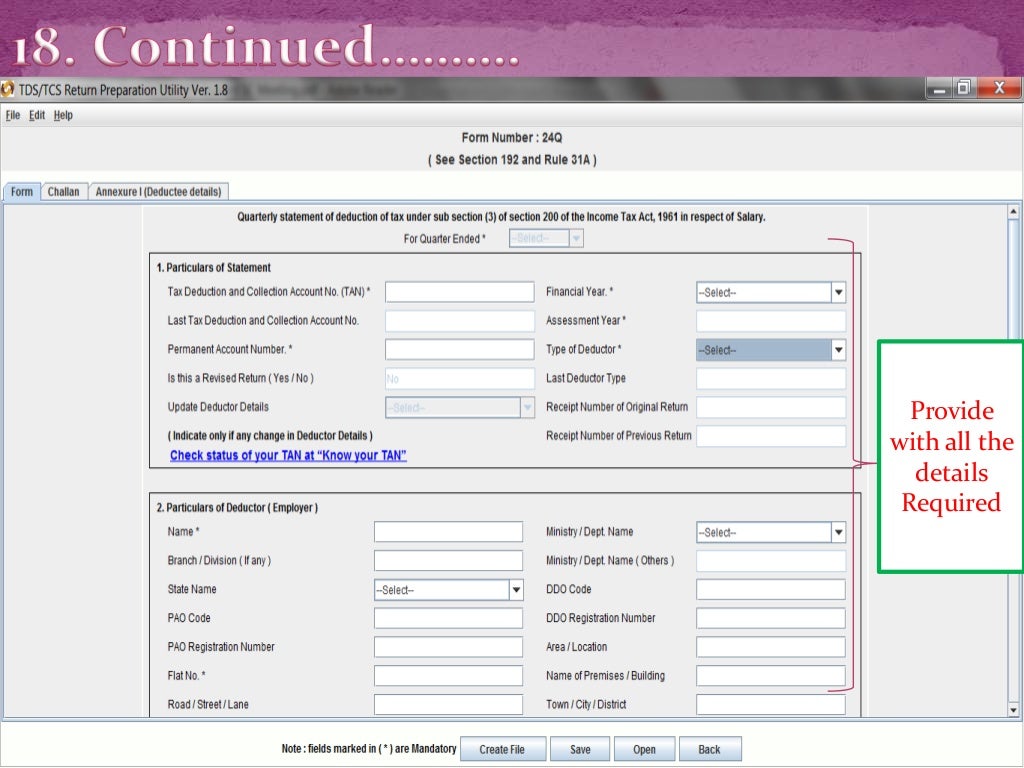The height and width of the screenshot is (768, 1024).
Task: Open the State Name dropdown
Action: click(449, 590)
